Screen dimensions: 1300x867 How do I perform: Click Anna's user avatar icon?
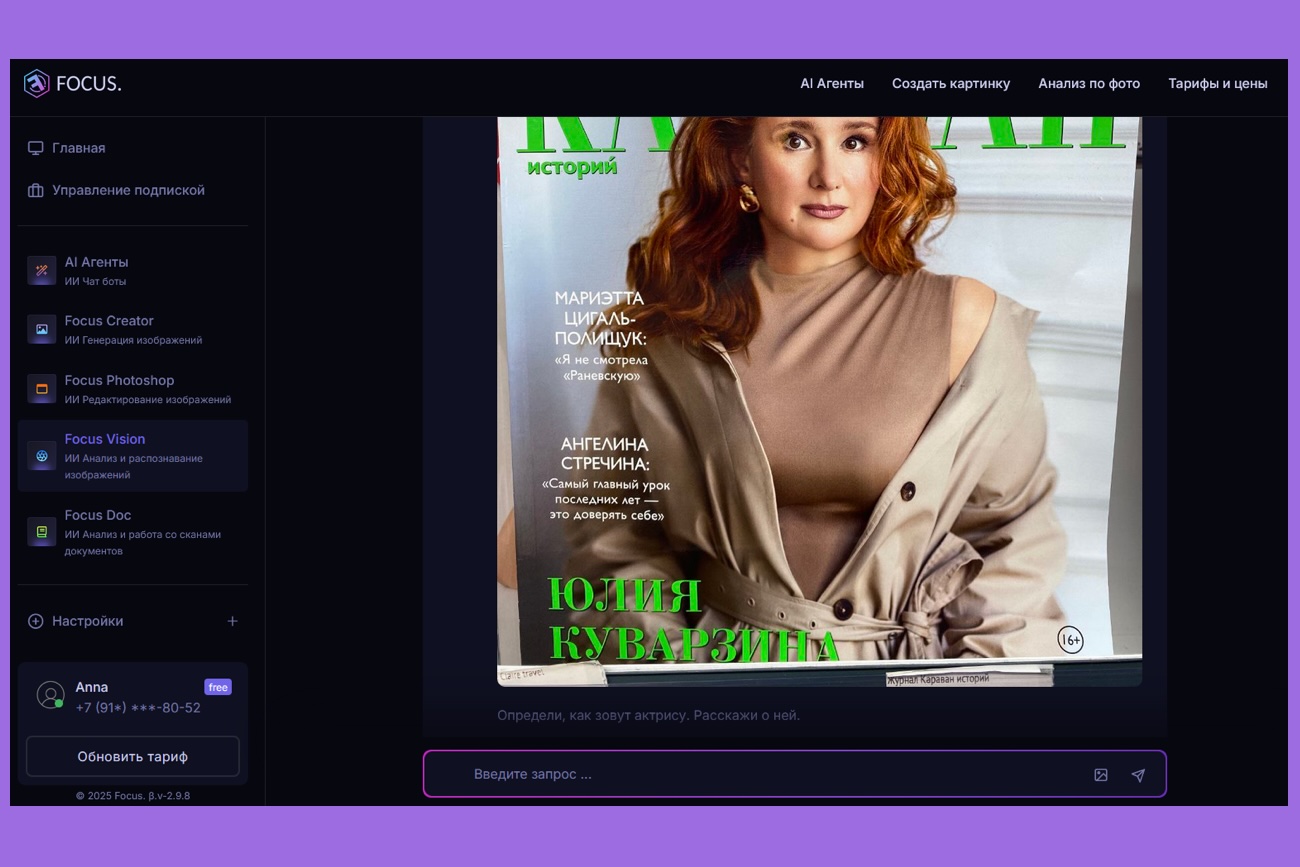click(50, 695)
